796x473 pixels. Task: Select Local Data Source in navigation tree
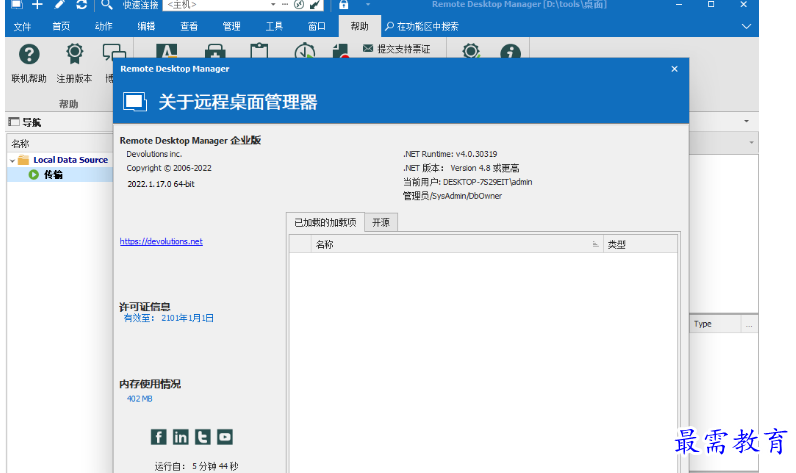pyautogui.click(x=71, y=160)
